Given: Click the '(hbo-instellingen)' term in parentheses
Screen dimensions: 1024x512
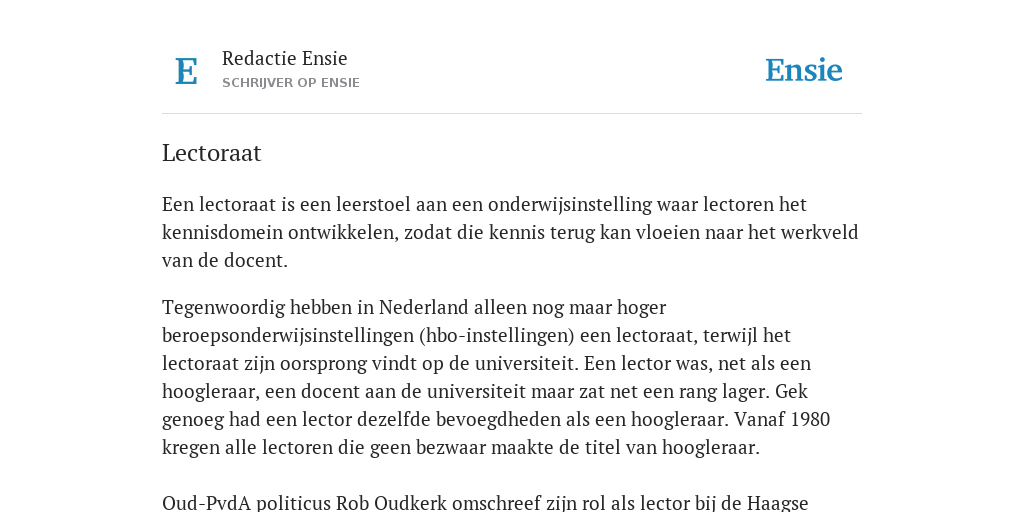Looking at the screenshot, I should (x=497, y=335).
